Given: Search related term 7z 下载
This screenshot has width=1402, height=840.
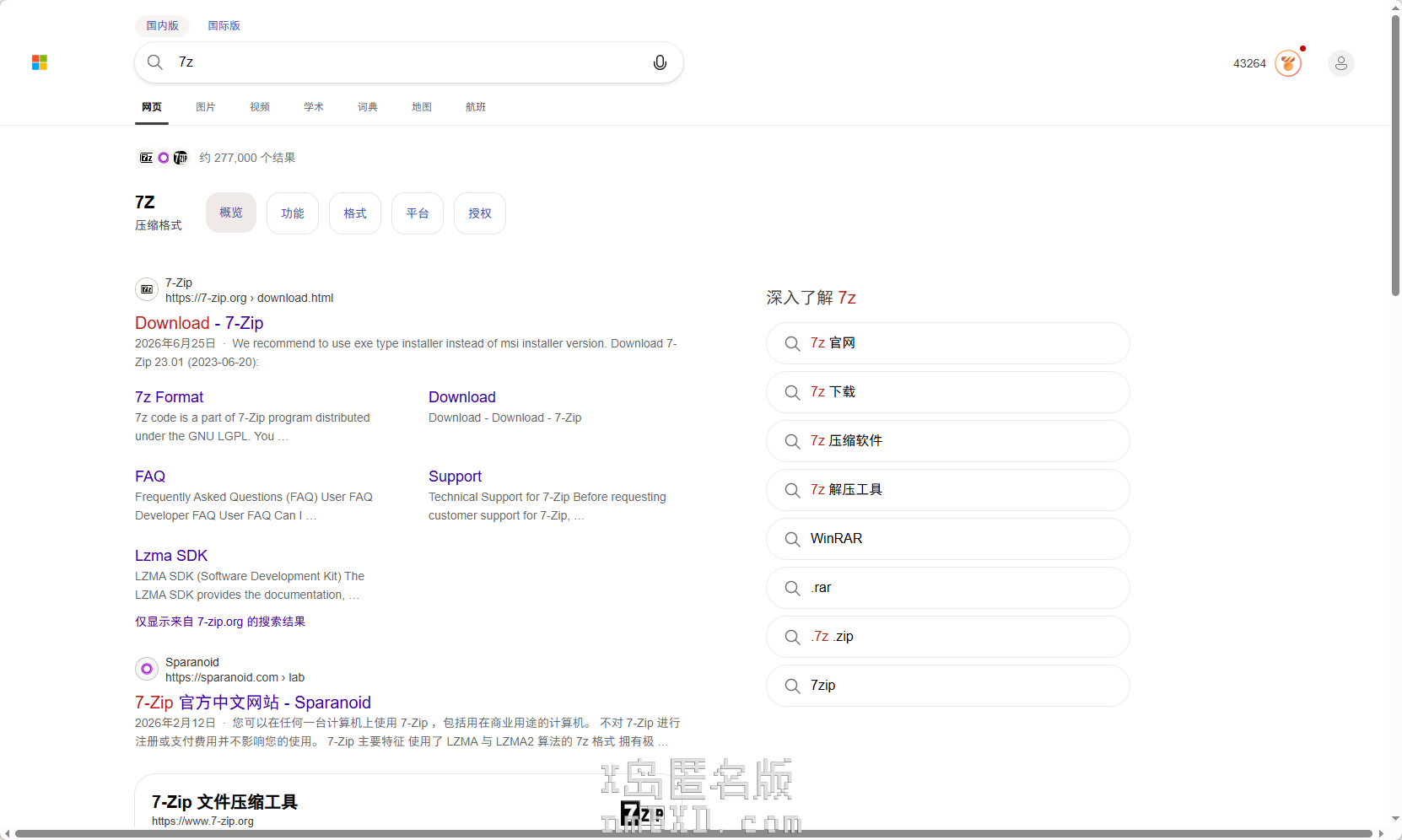Looking at the screenshot, I should click(x=948, y=392).
